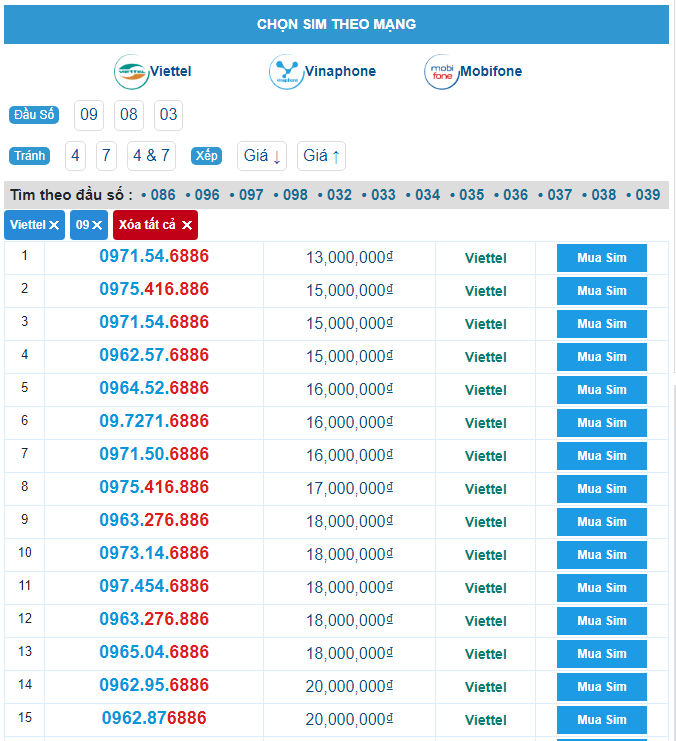676x741 pixels.
Task: Click the Tránh label
Action: point(29,156)
